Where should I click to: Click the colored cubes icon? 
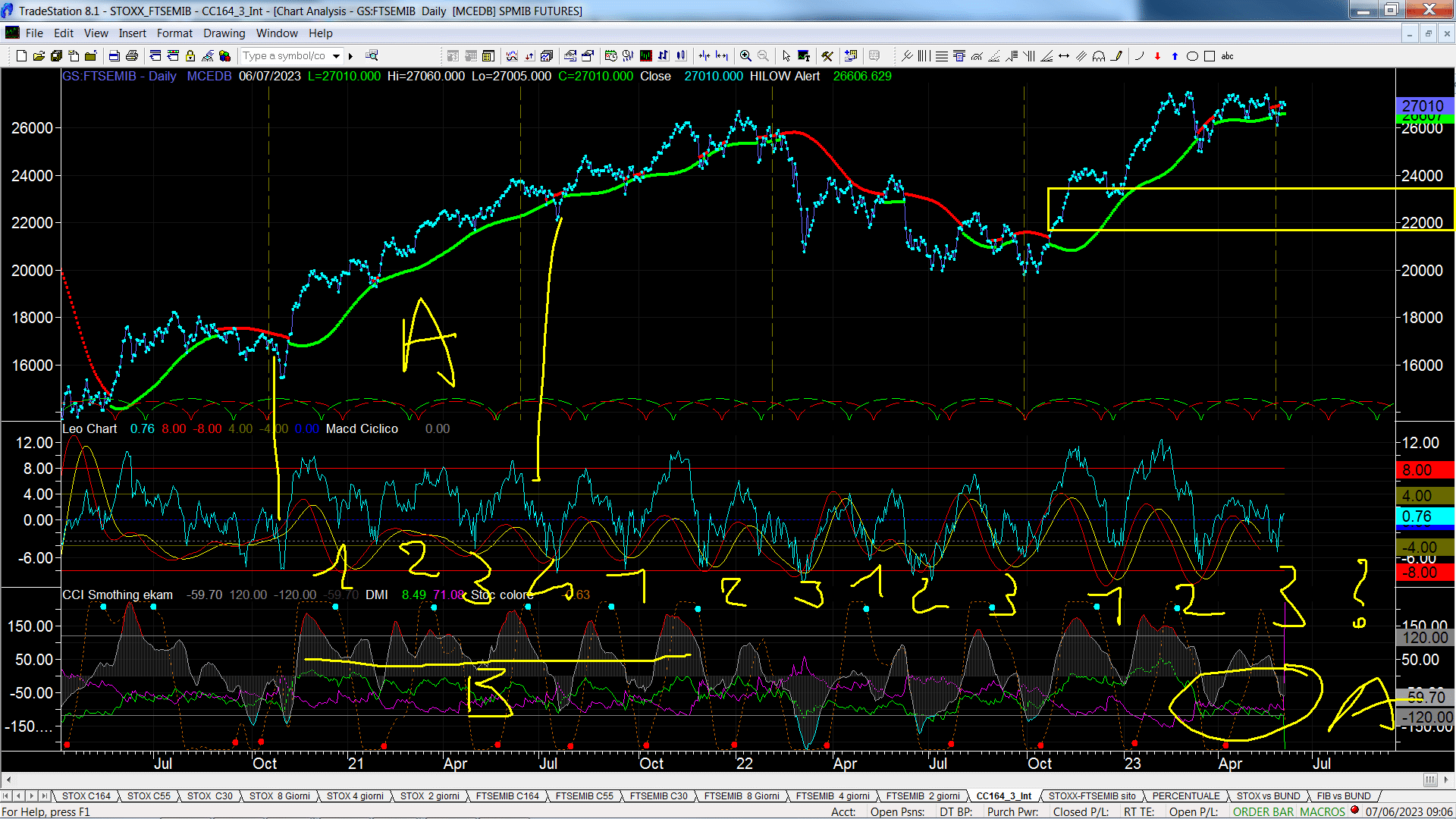coord(225,56)
